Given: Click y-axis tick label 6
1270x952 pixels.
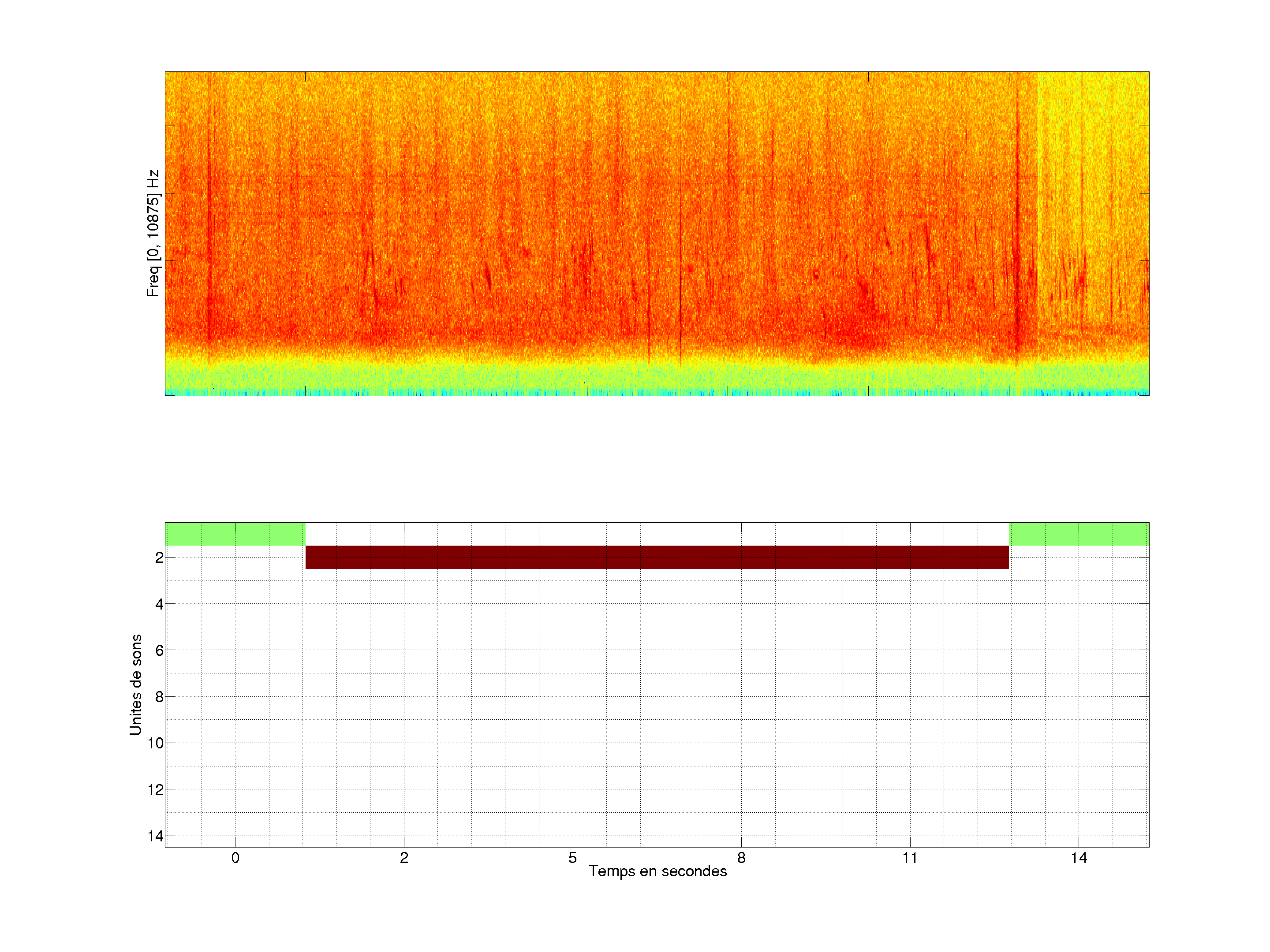Looking at the screenshot, I should pos(159,651).
